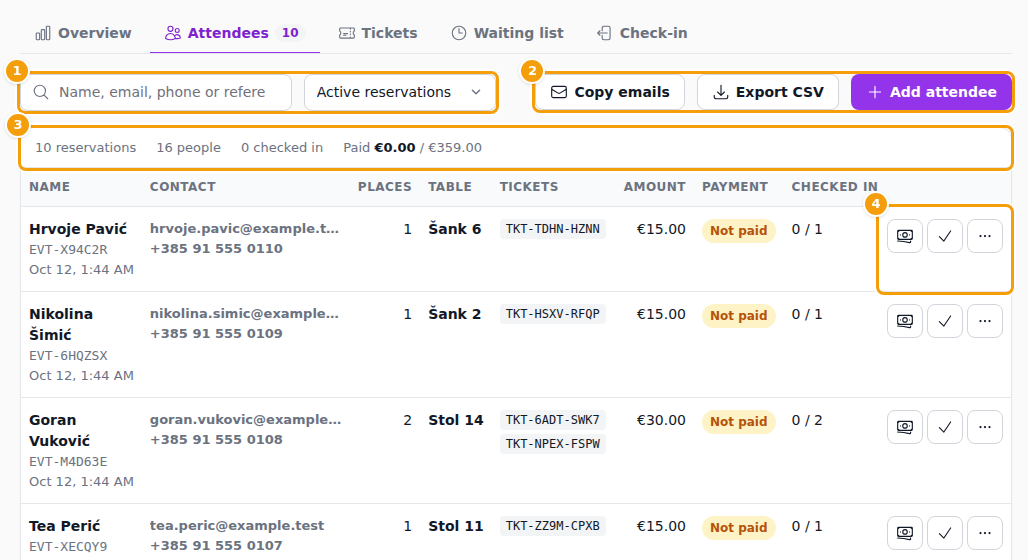Click Not paid badge for Hrvoje Pavić
This screenshot has width=1028, height=560.
pos(738,231)
